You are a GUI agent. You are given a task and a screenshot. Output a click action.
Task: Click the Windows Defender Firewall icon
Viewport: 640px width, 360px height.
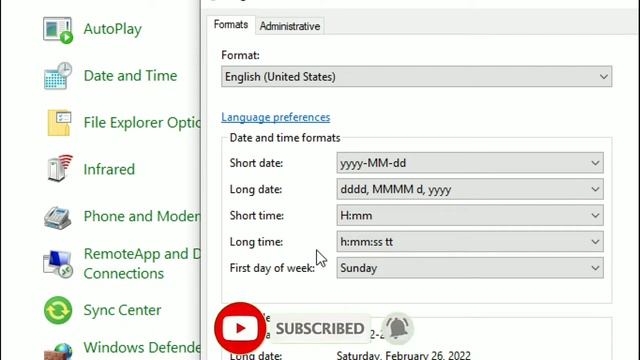(x=58, y=351)
